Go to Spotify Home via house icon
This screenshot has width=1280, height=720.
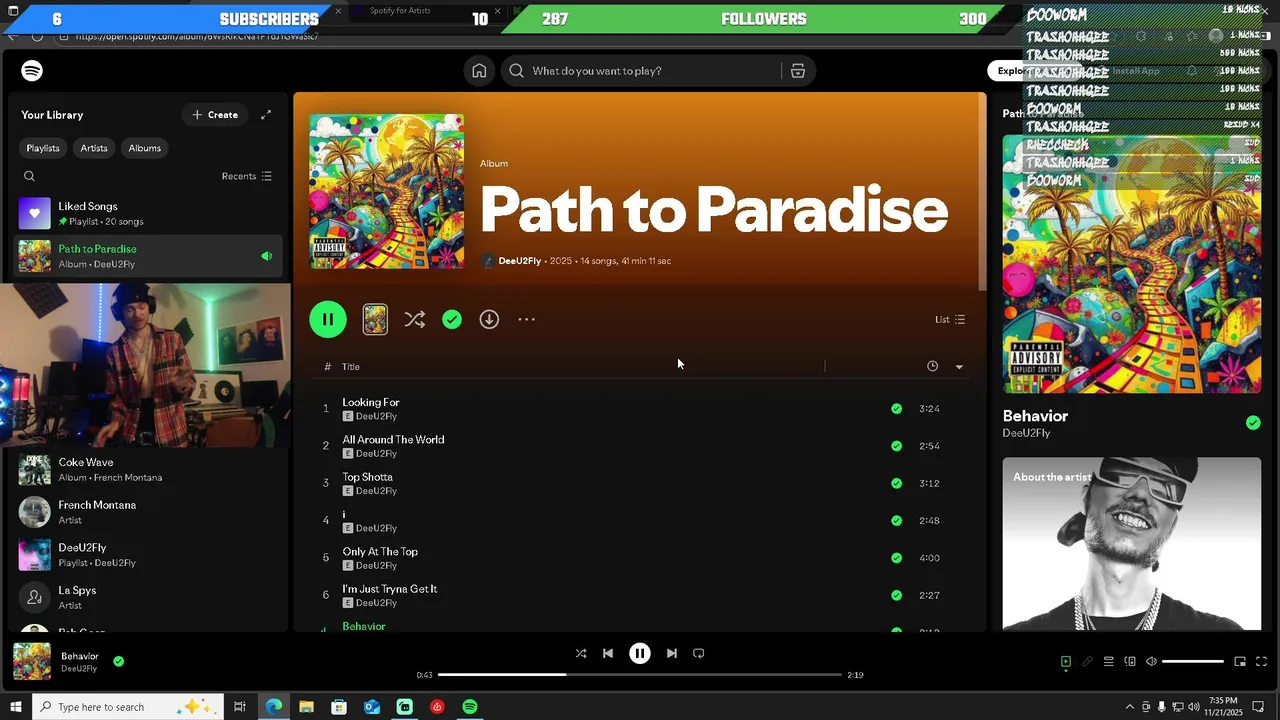pyautogui.click(x=479, y=71)
